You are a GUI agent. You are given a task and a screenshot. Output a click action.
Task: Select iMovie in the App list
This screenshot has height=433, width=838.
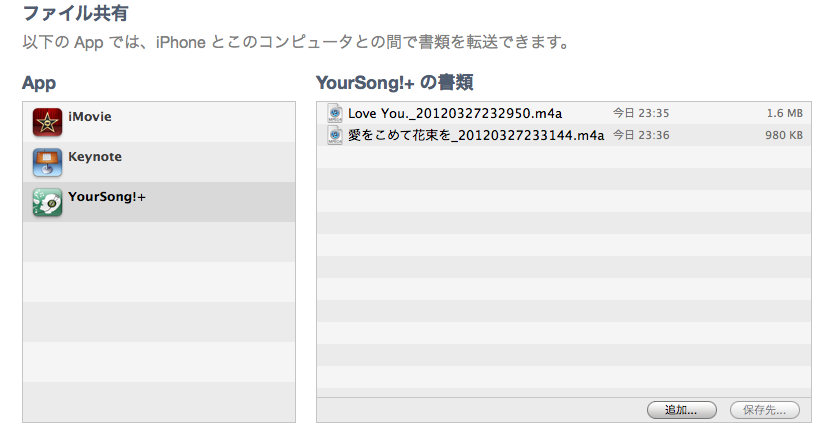[x=159, y=122]
